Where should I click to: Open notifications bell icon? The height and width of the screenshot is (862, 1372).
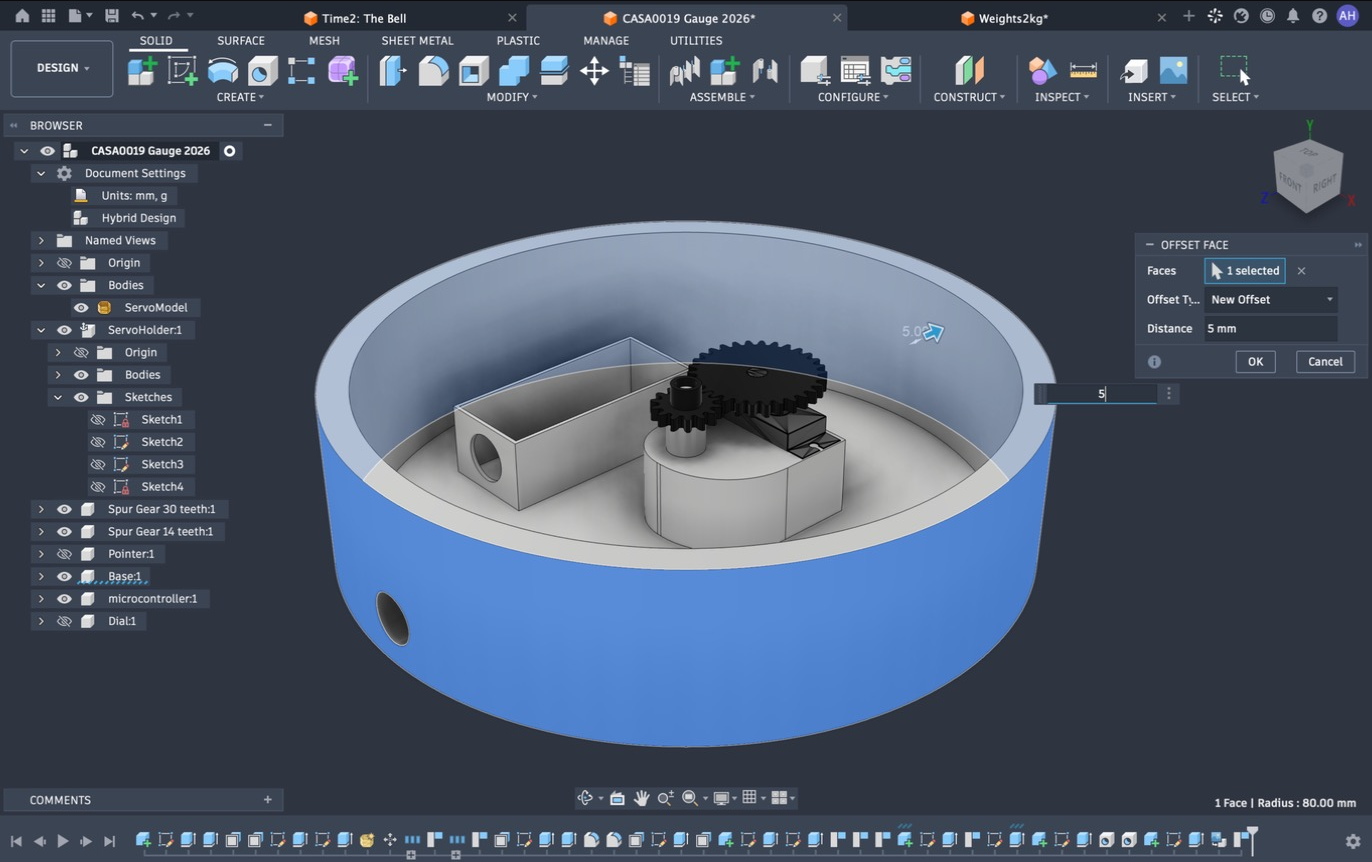tap(1293, 16)
